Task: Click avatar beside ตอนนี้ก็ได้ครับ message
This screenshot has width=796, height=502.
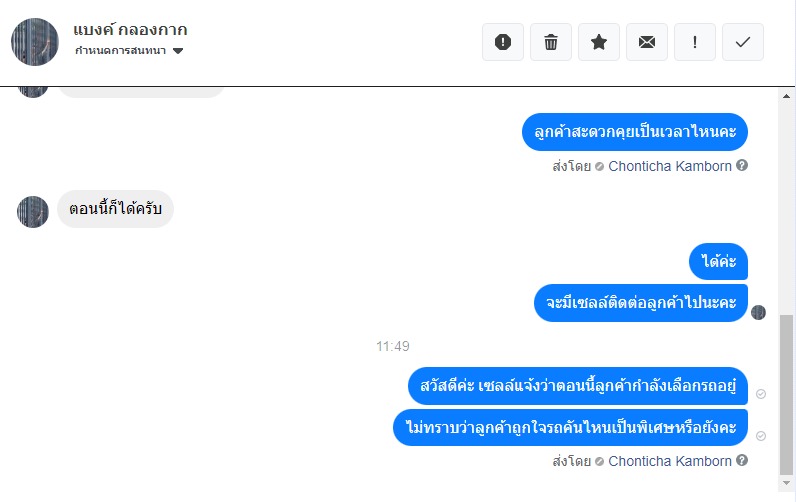Action: (x=33, y=211)
